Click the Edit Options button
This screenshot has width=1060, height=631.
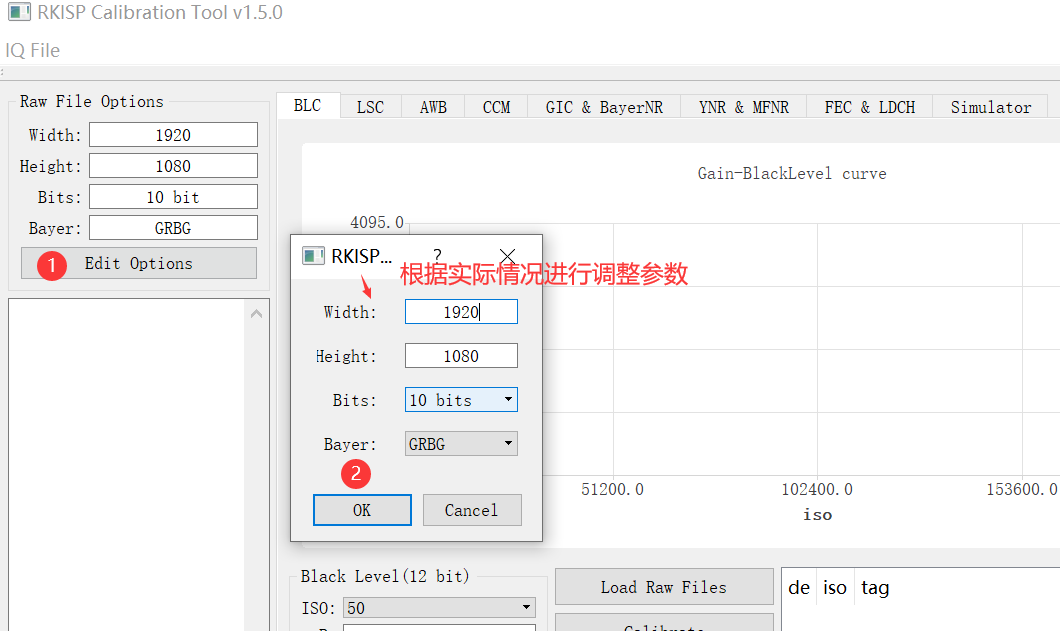pyautogui.click(x=138, y=262)
